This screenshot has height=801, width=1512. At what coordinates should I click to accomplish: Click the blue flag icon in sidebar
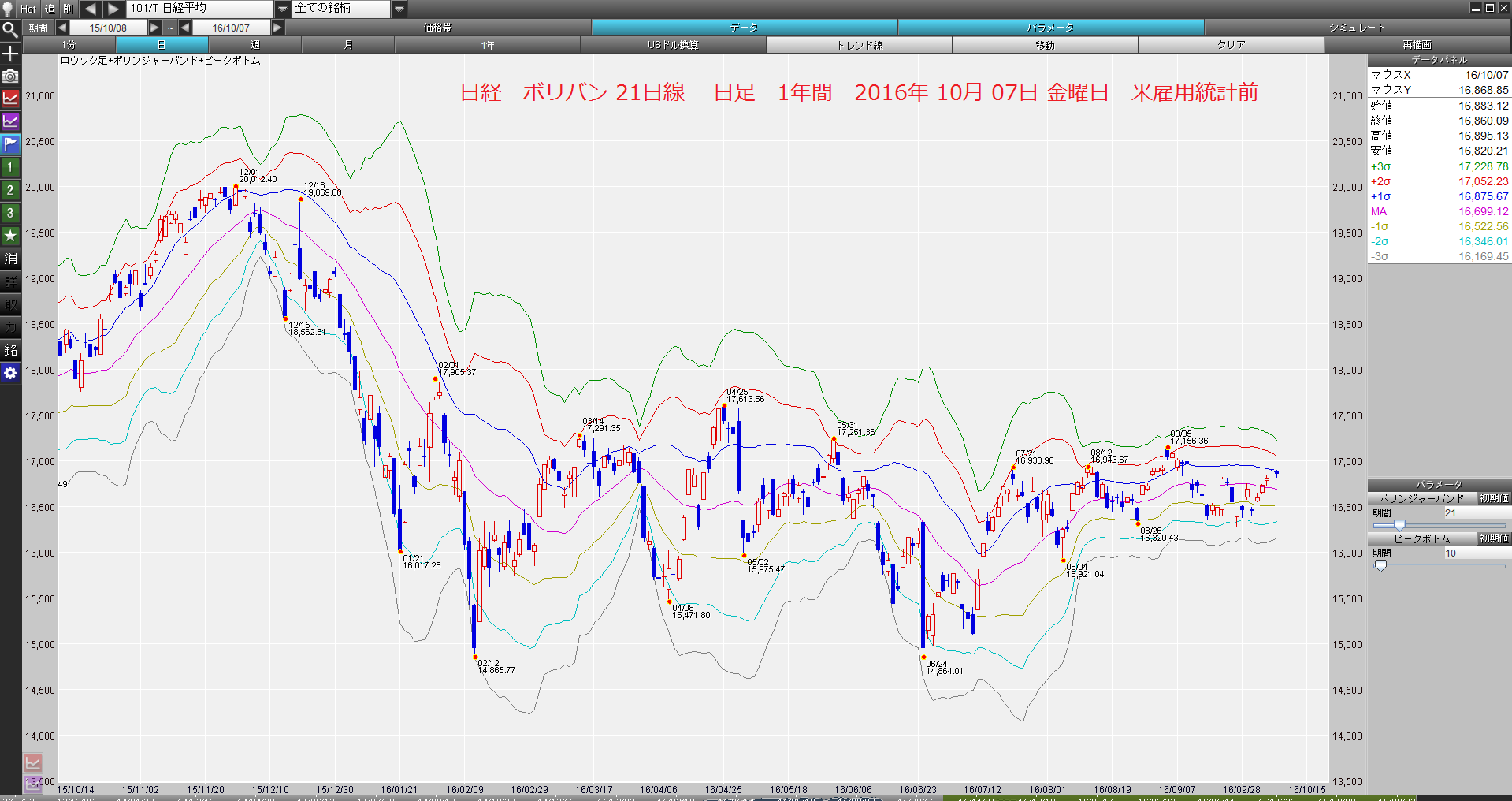click(10, 144)
